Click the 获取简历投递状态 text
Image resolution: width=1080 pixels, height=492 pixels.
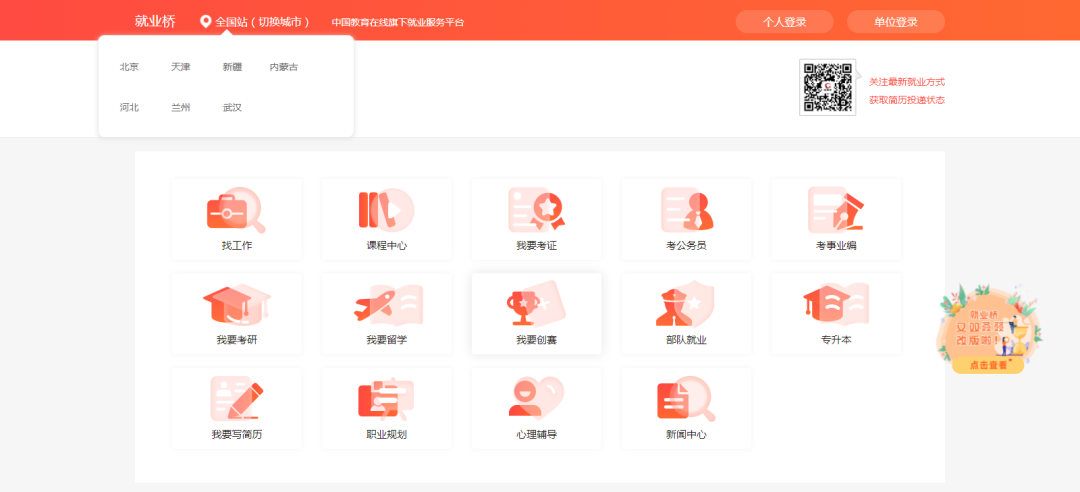tap(906, 100)
